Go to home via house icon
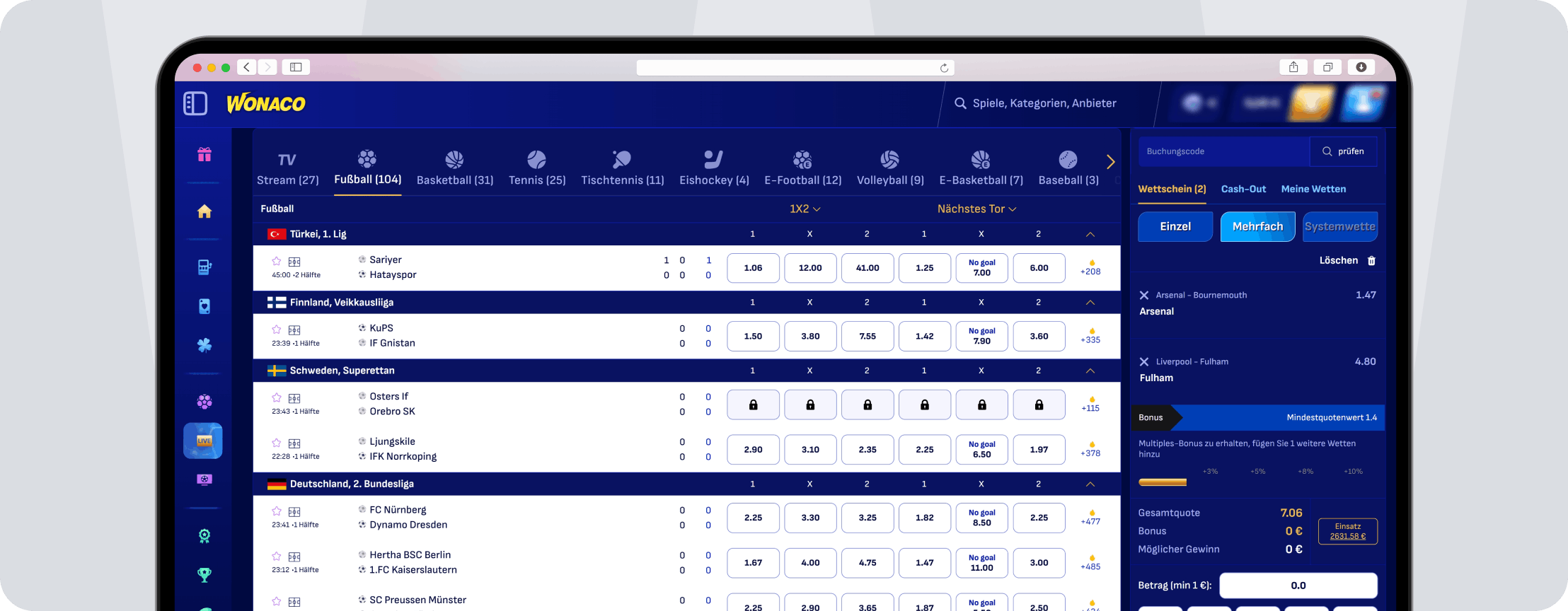1568x611 pixels. 204,211
